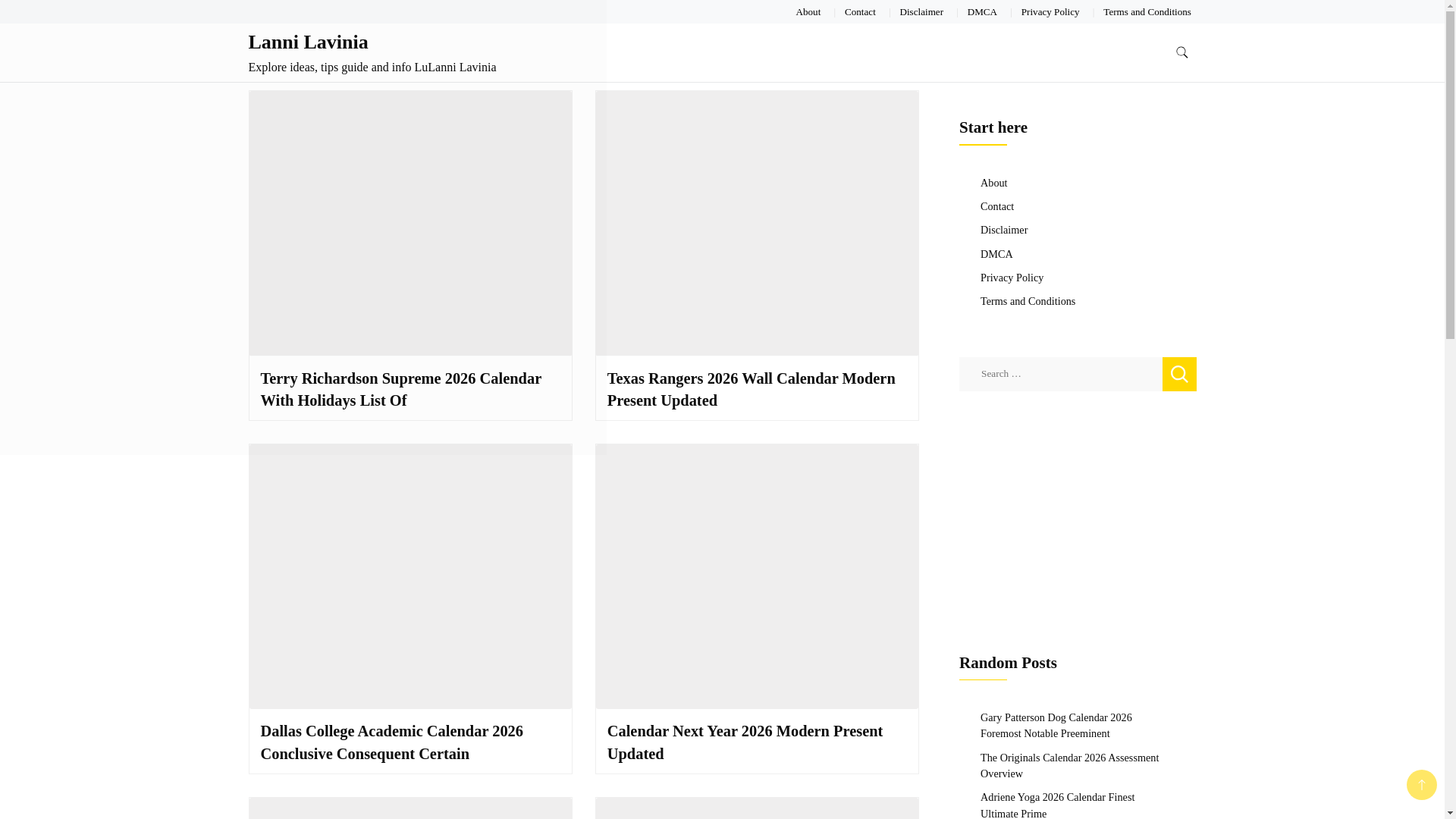Open Terms and Conditions in top menu
This screenshot has height=819, width=1456.
[1147, 11]
